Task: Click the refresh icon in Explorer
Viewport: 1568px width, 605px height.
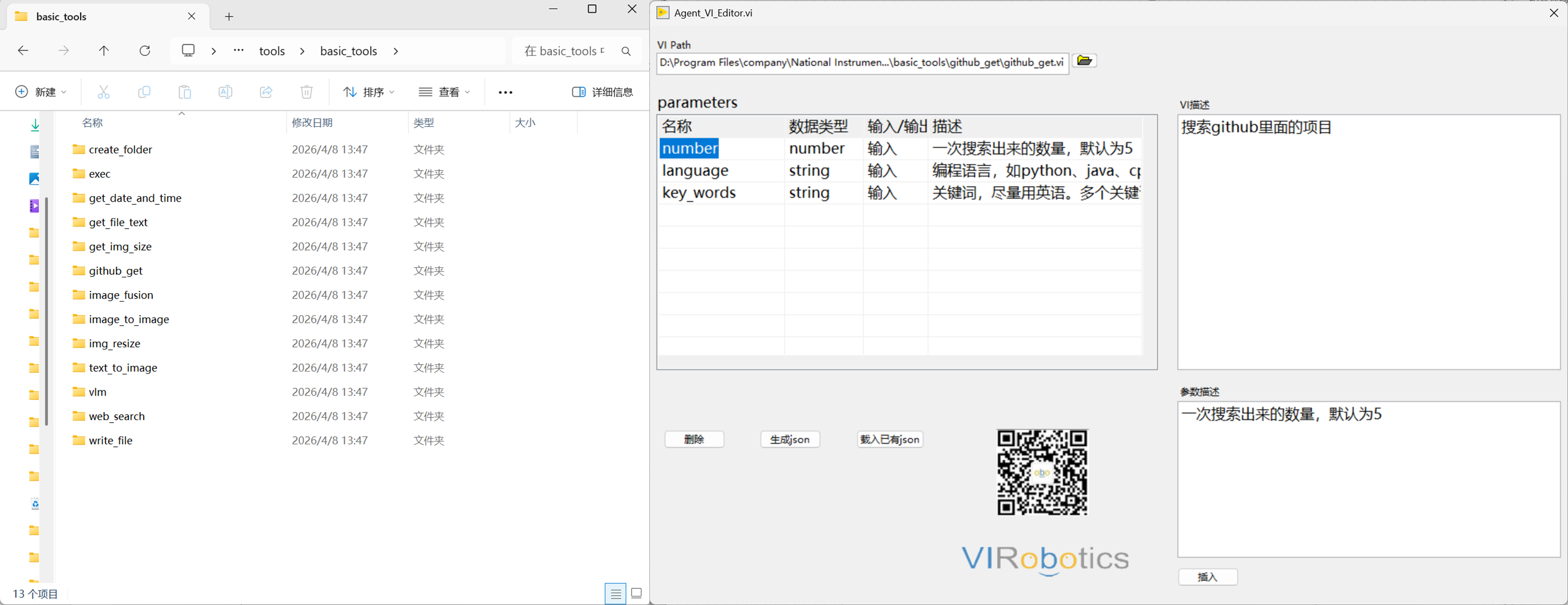Action: click(145, 51)
